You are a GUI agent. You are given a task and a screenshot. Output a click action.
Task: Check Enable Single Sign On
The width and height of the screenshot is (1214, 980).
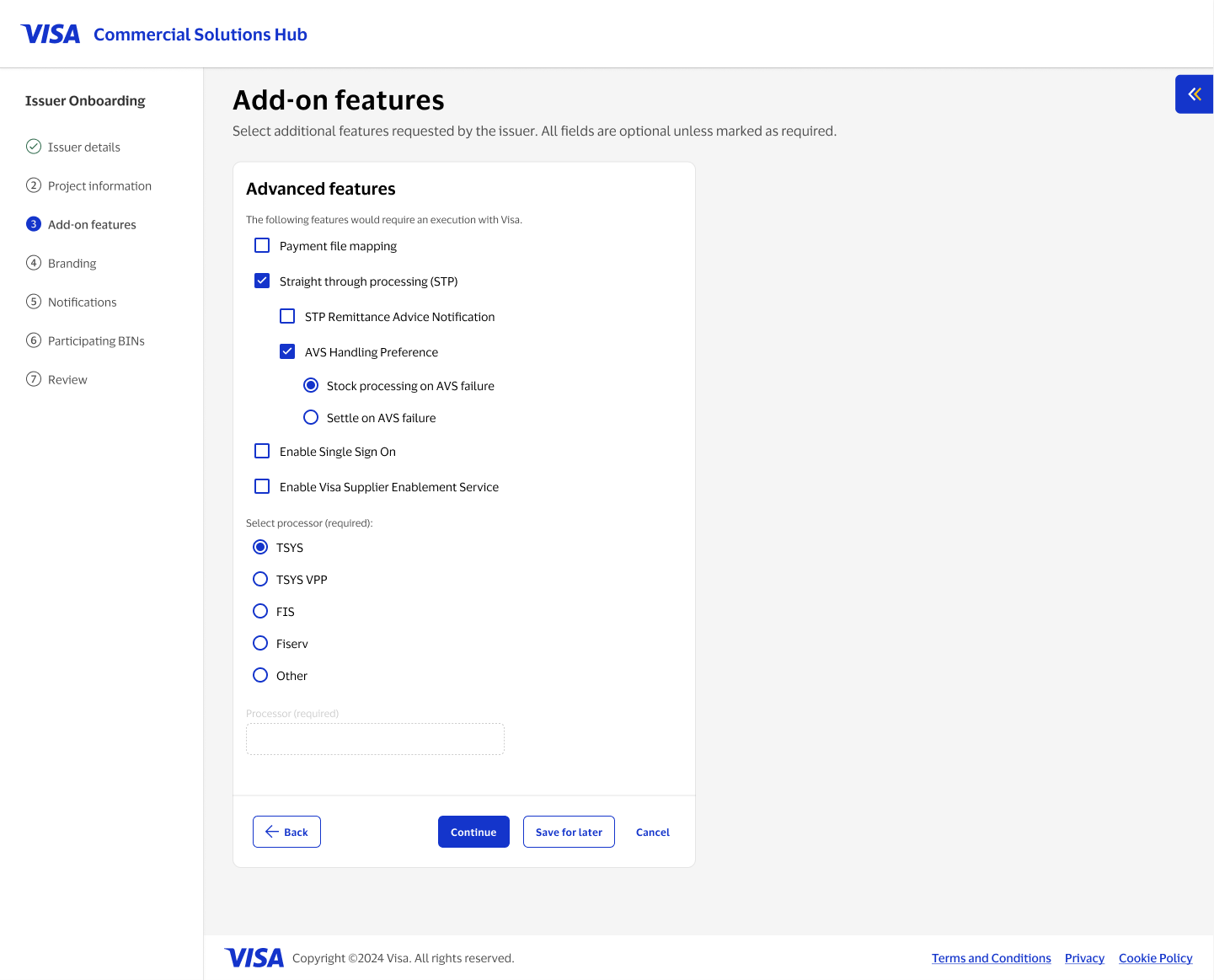262,451
